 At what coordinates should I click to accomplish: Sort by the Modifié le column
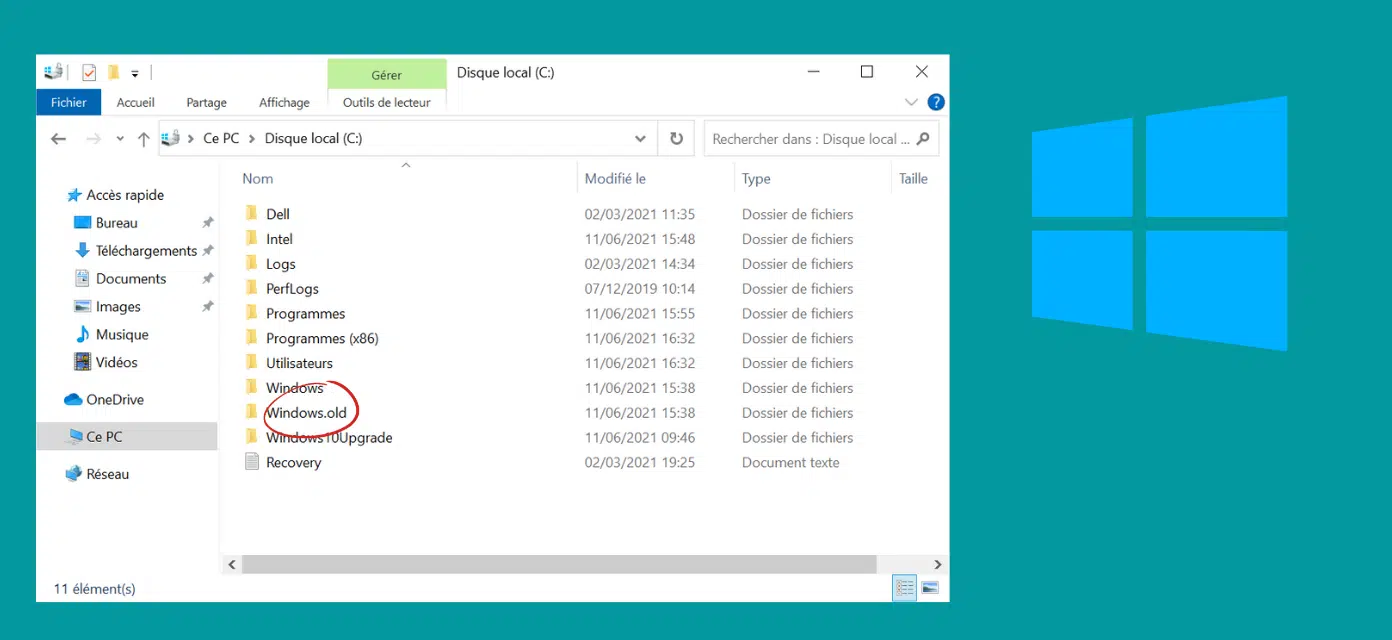pyautogui.click(x=615, y=179)
